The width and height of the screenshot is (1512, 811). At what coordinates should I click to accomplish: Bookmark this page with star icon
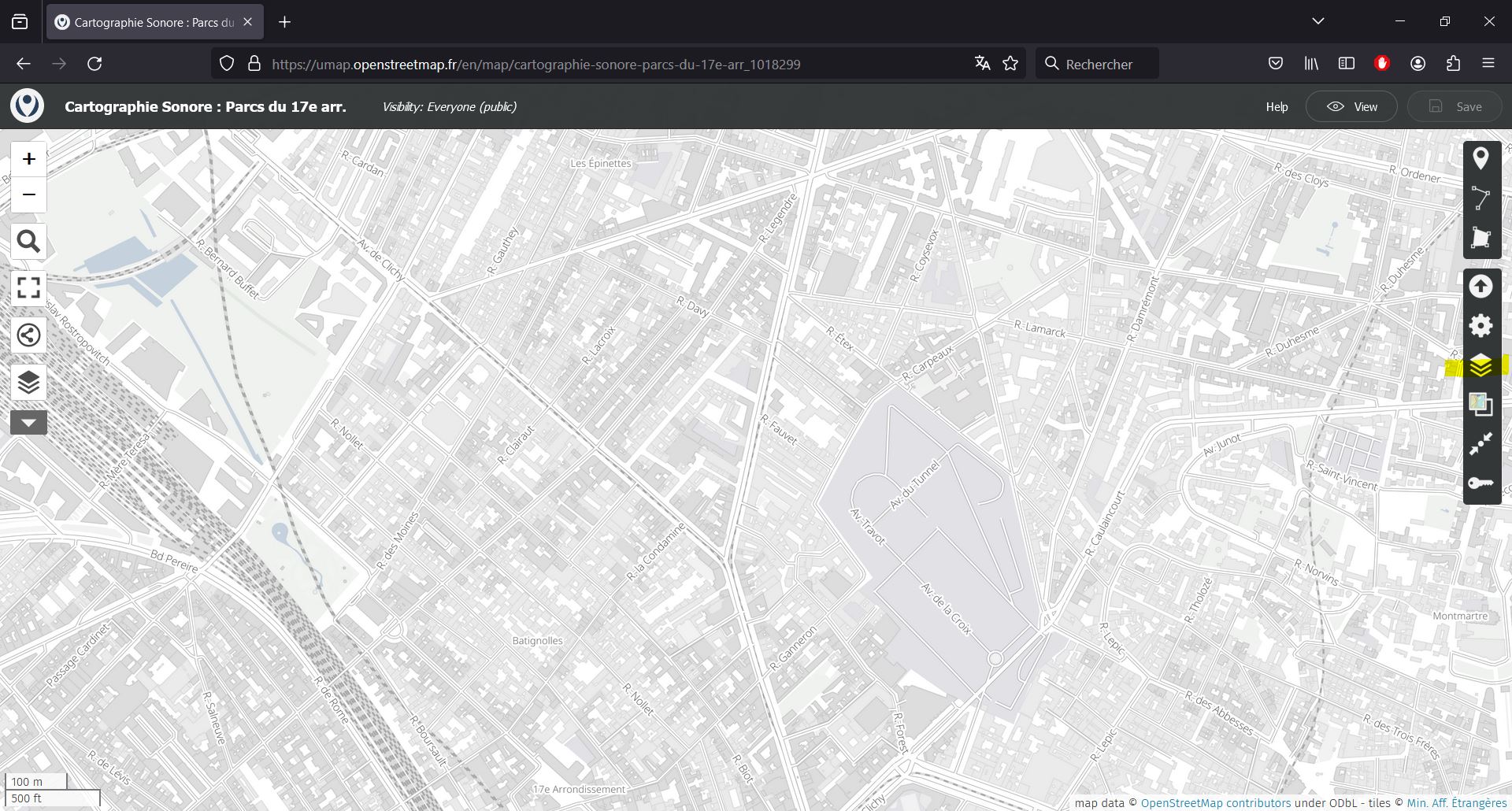1010,64
